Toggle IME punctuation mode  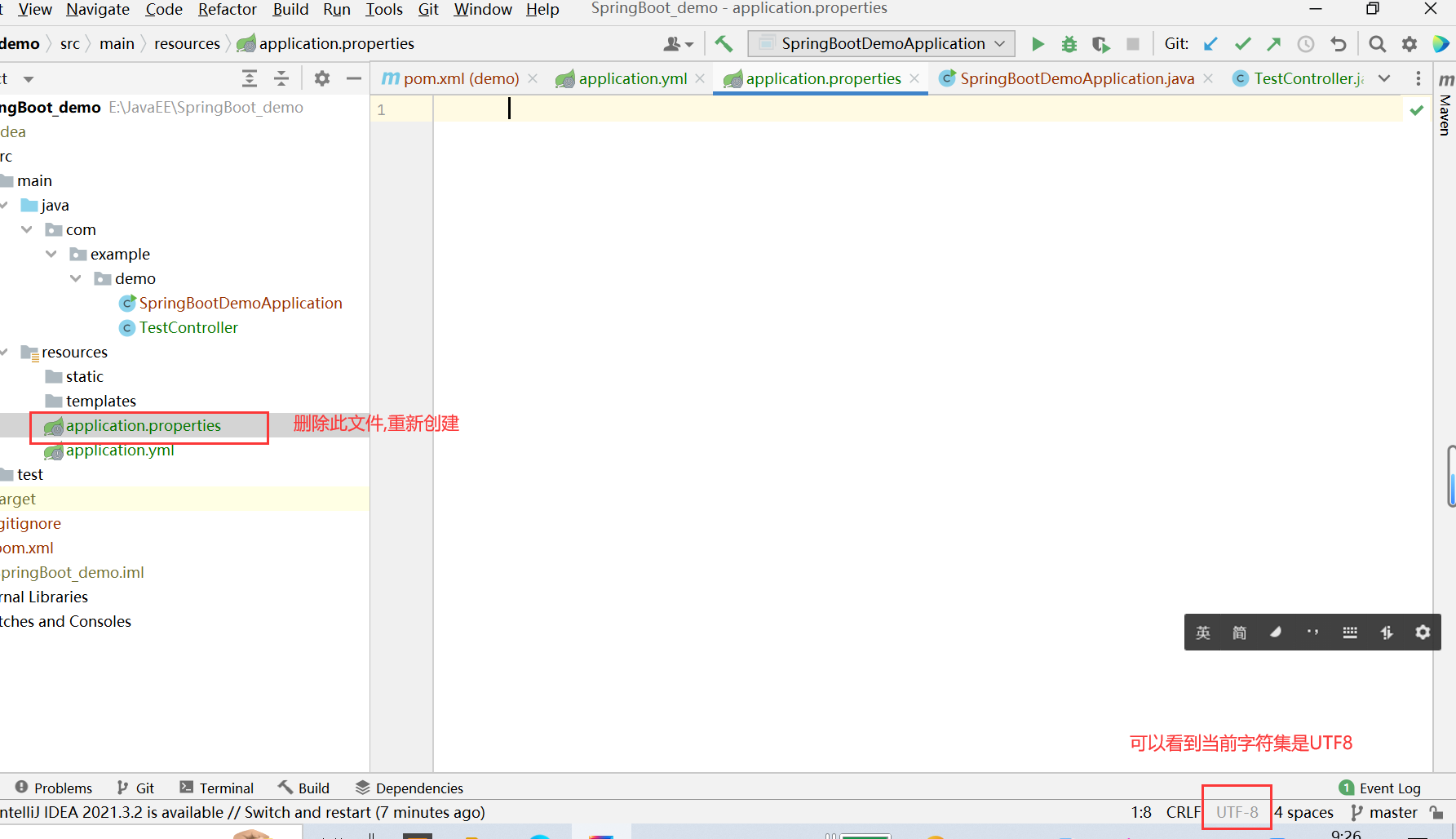1312,633
